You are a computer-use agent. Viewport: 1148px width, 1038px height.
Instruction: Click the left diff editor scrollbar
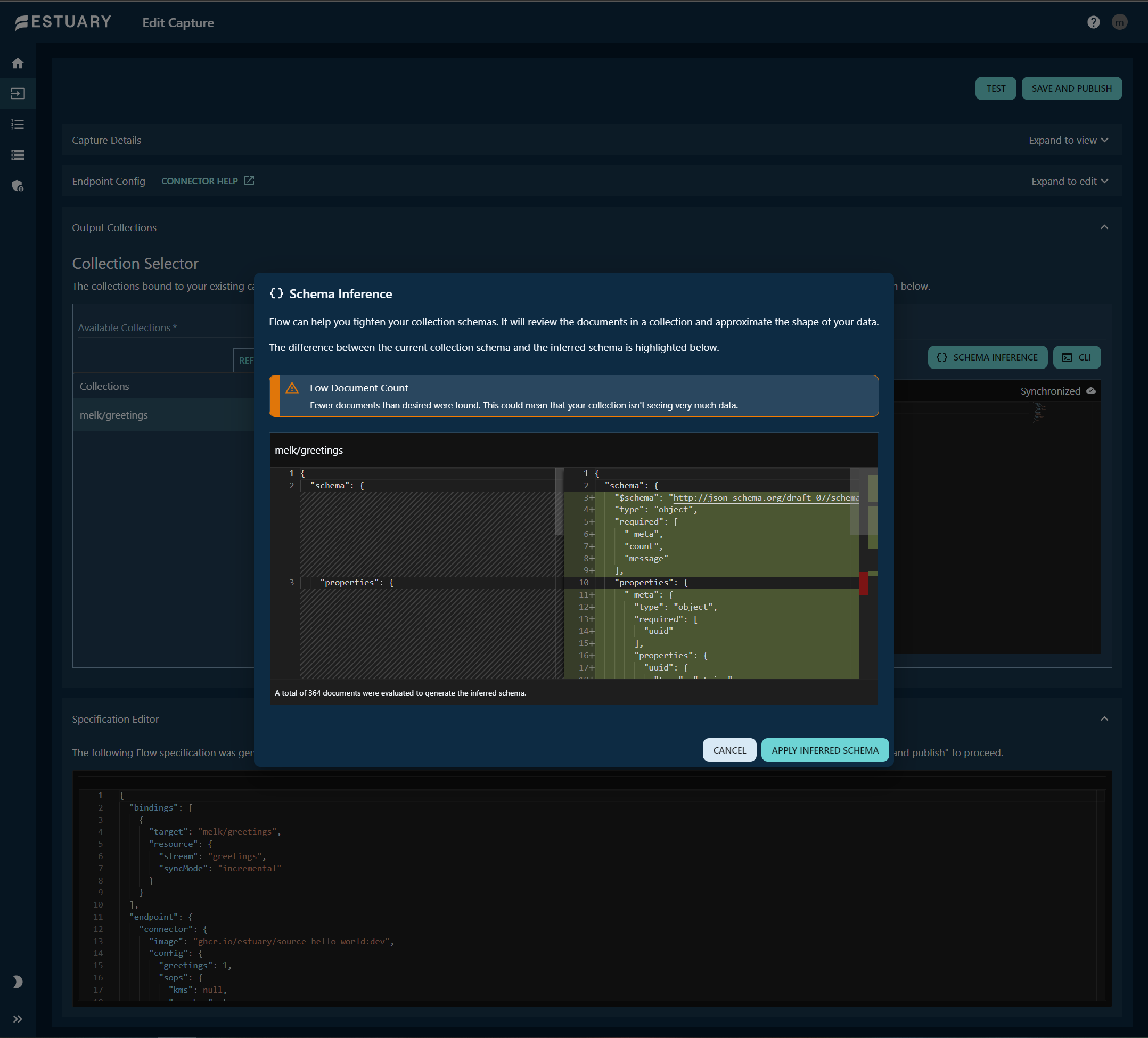pos(559,501)
